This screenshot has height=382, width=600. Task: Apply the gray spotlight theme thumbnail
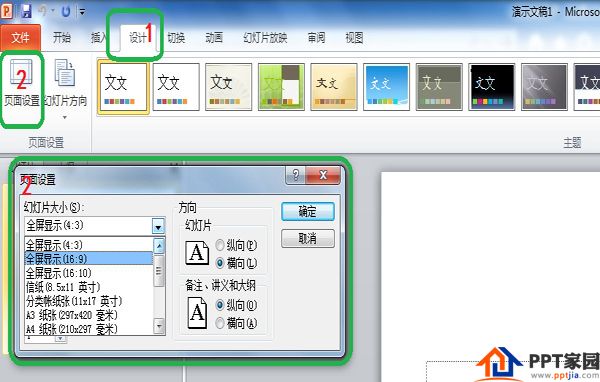[544, 87]
